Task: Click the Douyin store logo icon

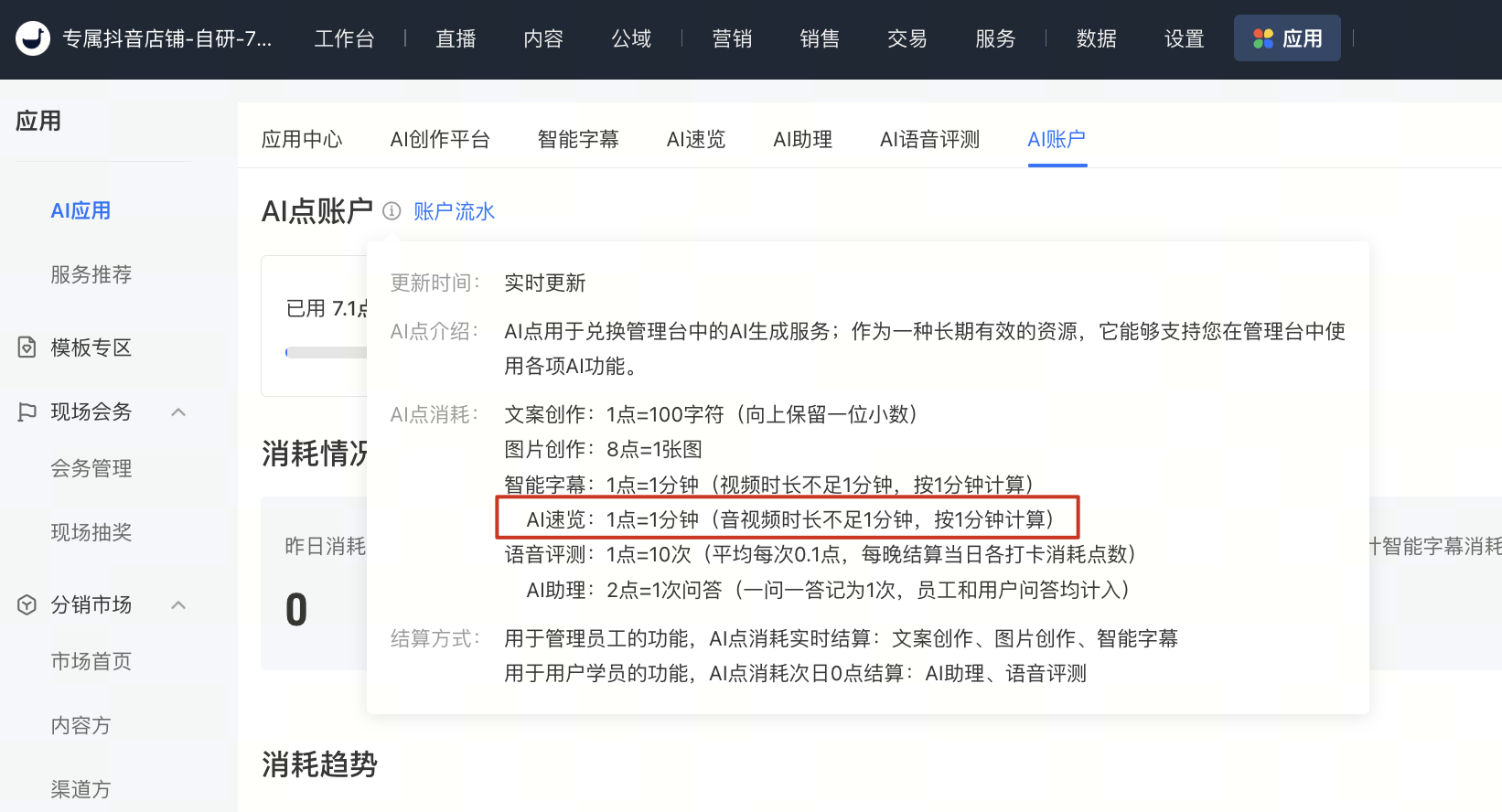Action: pos(33,38)
